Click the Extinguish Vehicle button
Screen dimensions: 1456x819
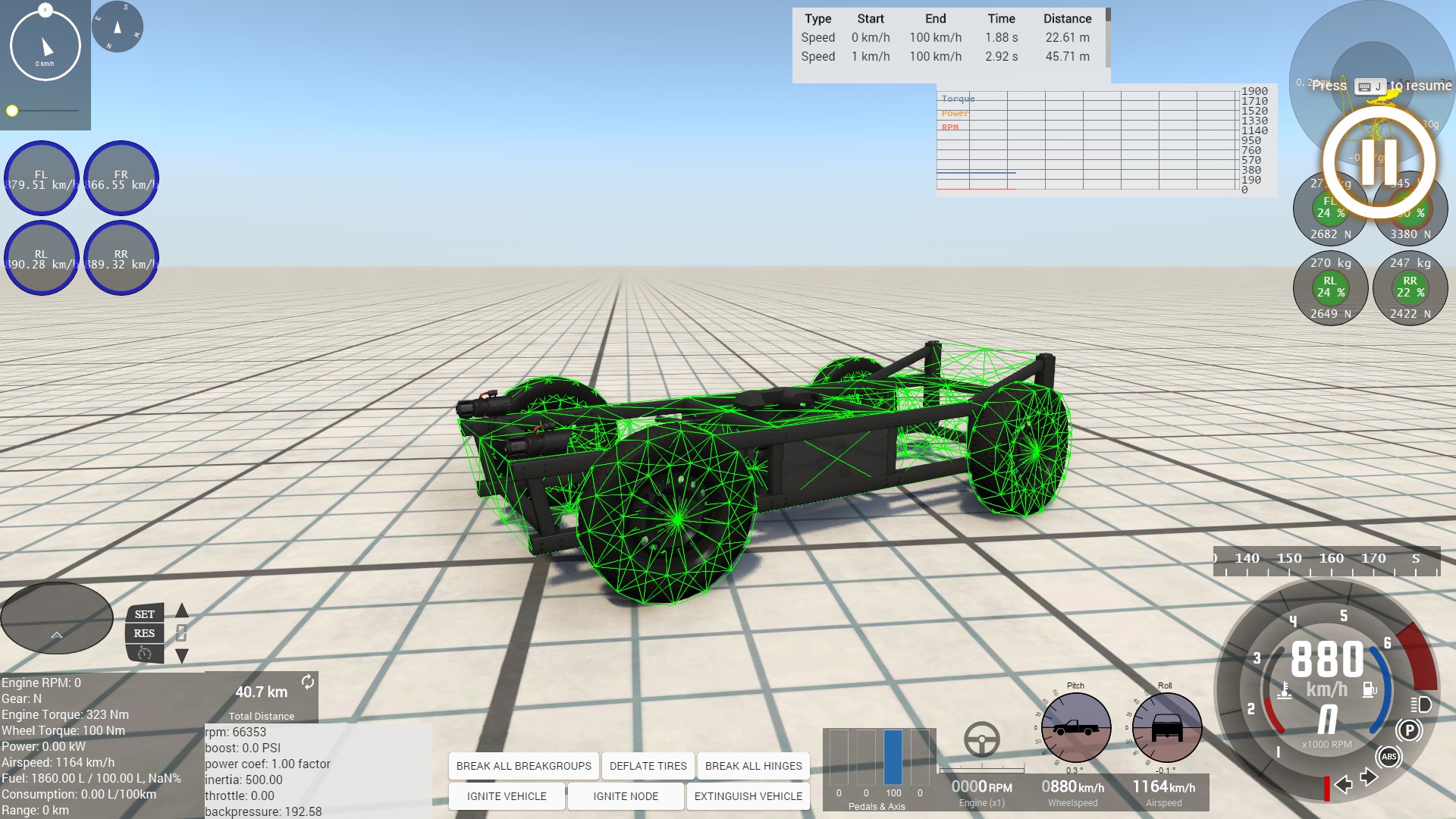(748, 796)
